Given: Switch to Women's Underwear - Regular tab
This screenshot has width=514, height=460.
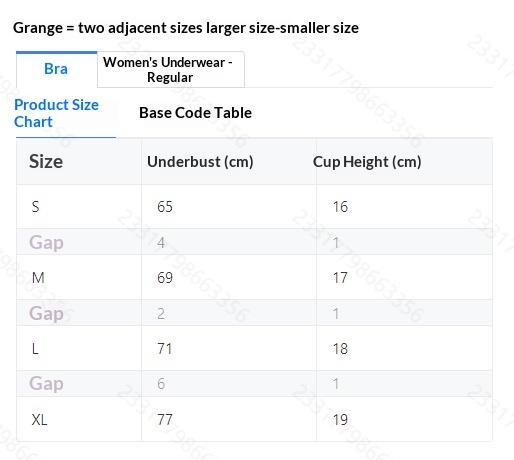Looking at the screenshot, I should pos(171,70).
